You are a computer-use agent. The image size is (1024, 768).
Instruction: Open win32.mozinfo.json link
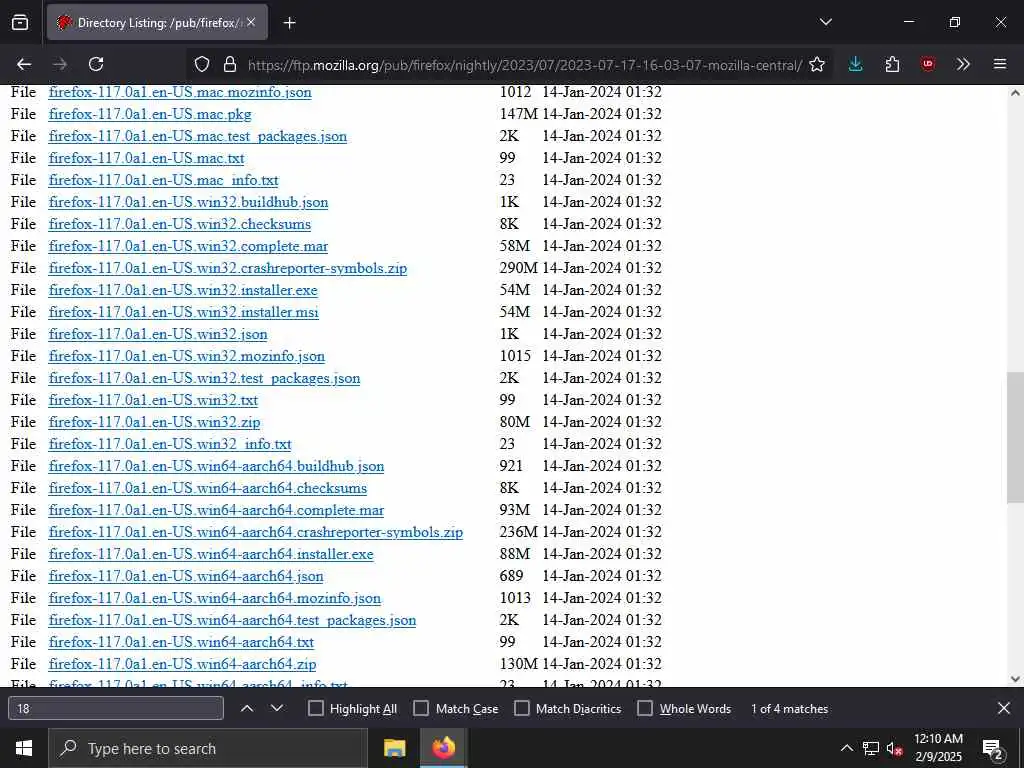click(187, 356)
